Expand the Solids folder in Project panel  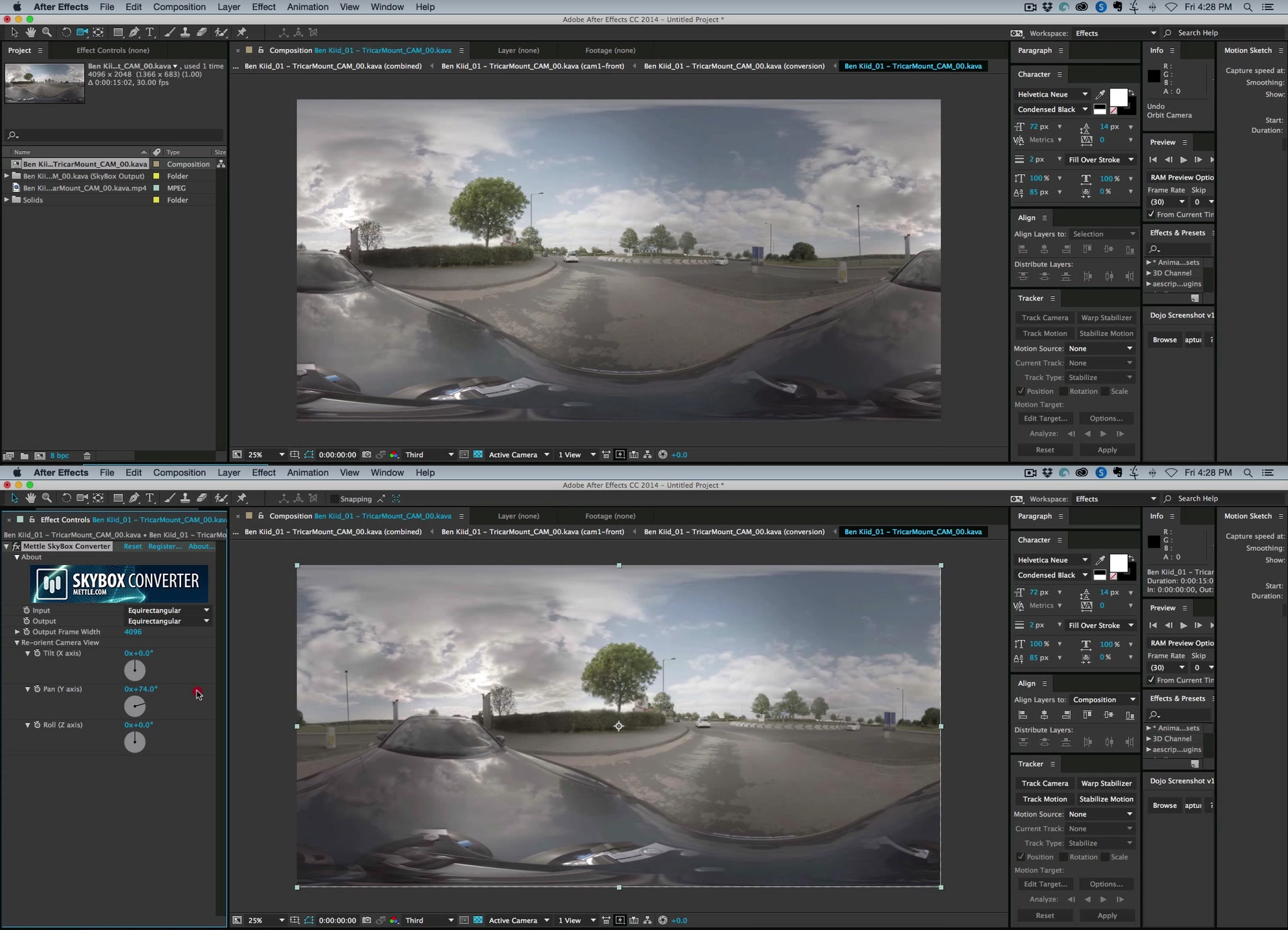pos(7,200)
